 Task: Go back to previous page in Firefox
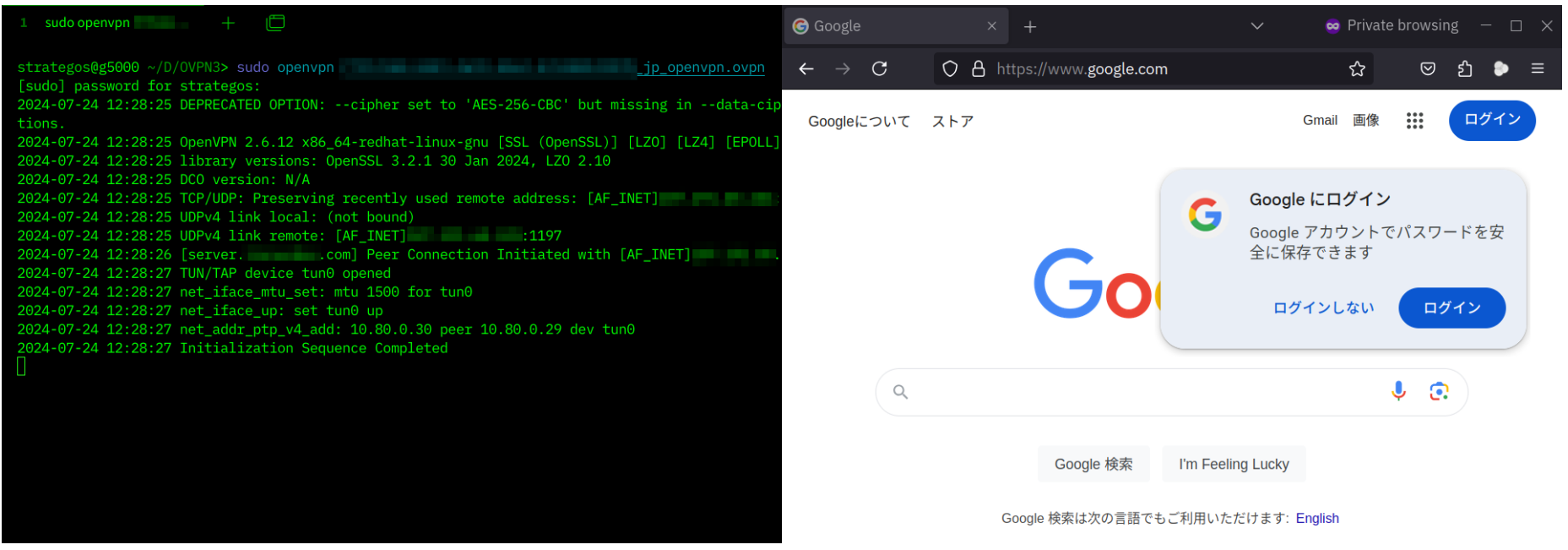806,69
